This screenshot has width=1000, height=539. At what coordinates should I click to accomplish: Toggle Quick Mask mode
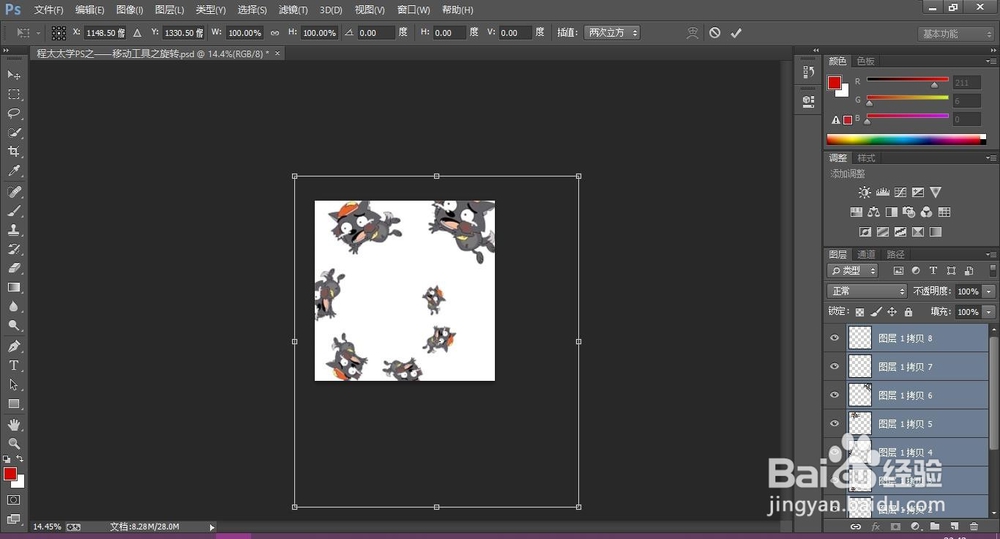13,500
